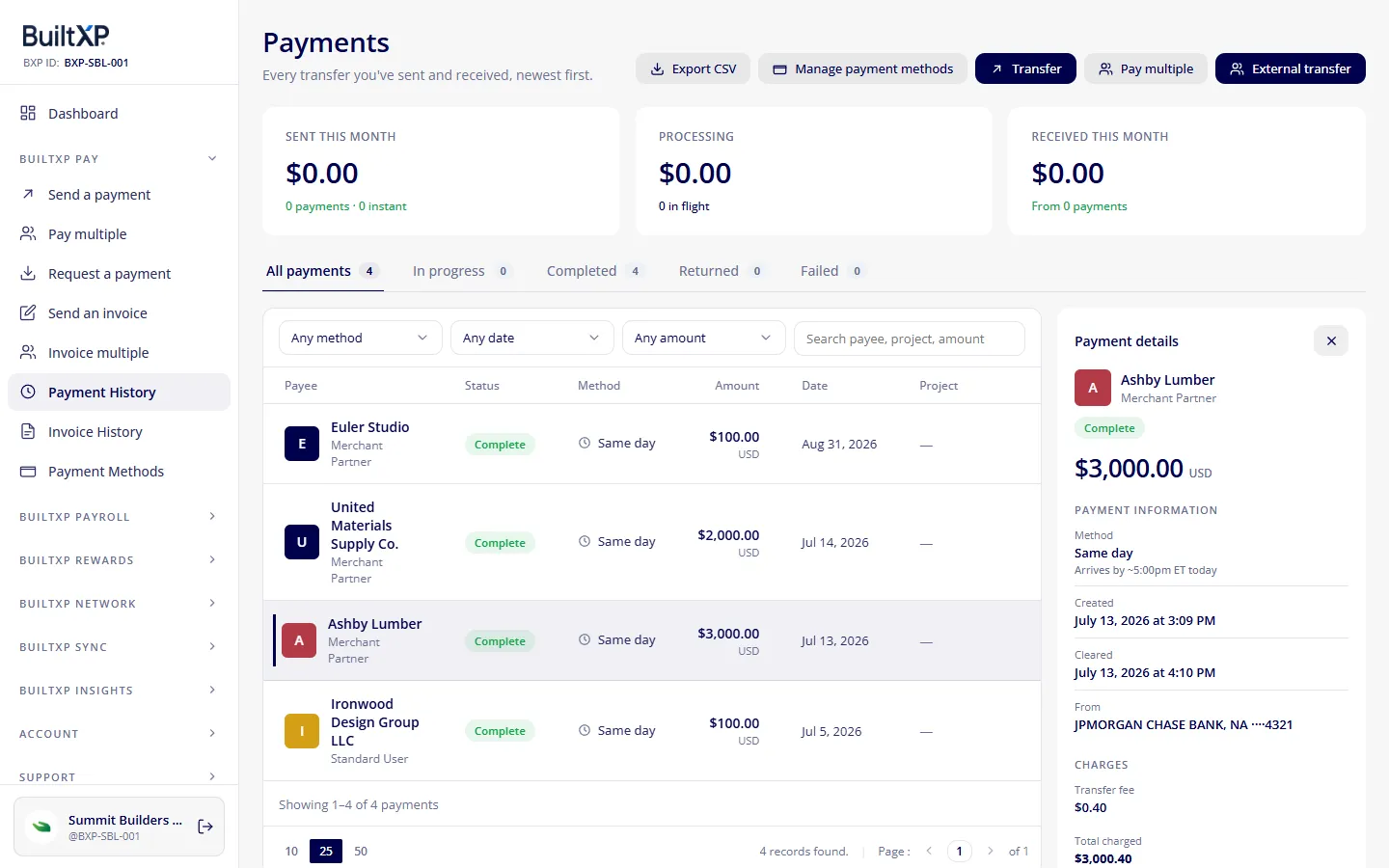Collapse the BuiltXP Pay section

click(119, 159)
